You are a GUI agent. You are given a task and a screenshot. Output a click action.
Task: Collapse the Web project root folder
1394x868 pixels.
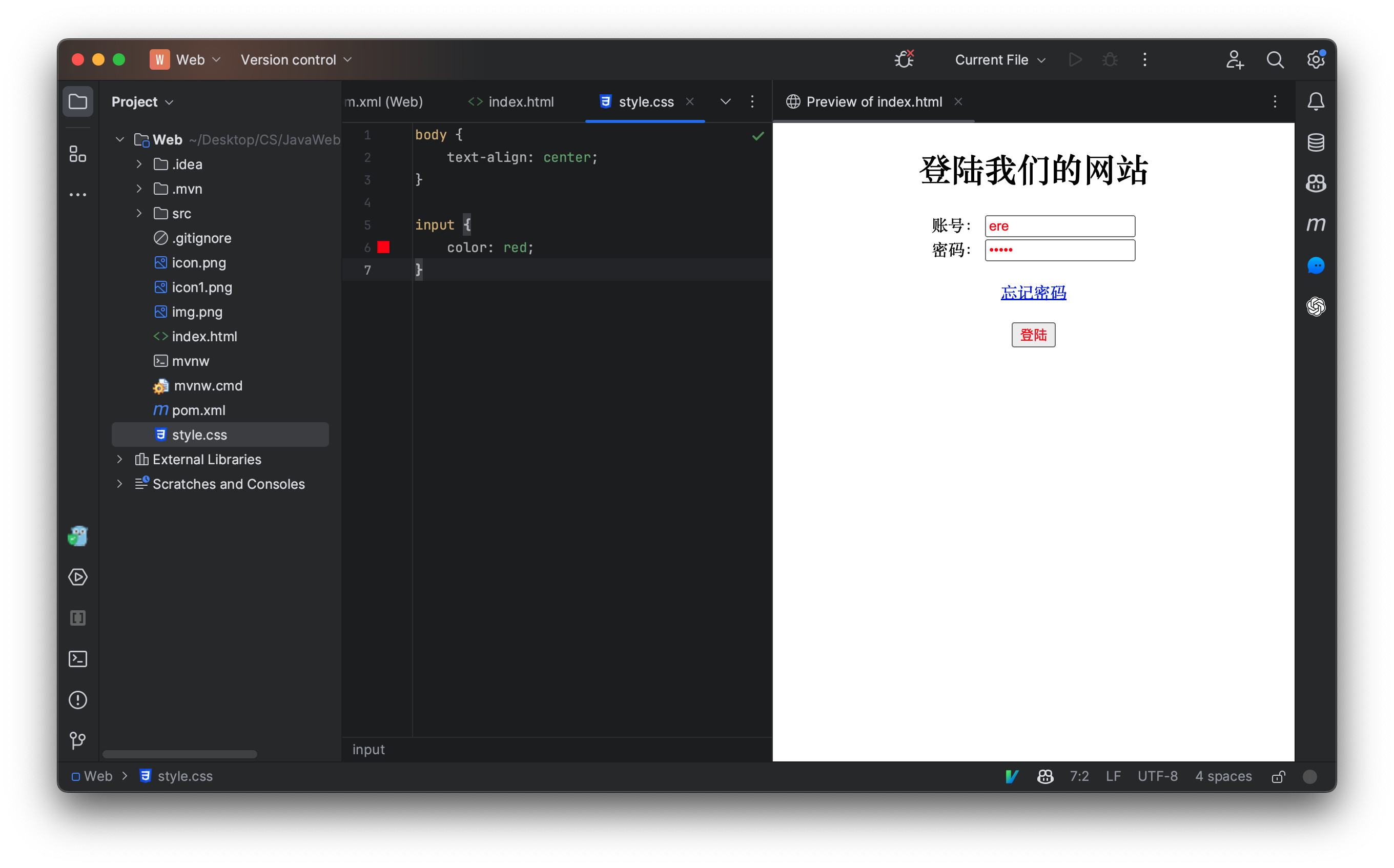click(119, 139)
